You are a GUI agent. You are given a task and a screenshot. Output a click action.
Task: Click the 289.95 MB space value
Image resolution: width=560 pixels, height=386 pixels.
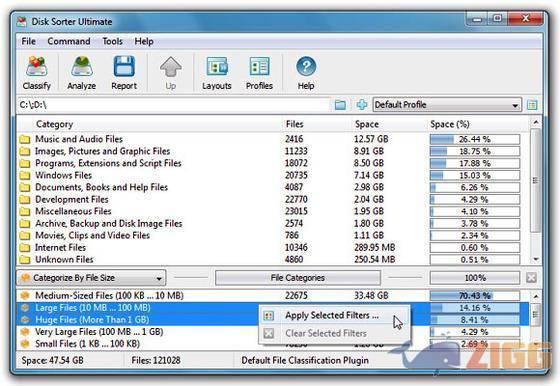[x=375, y=247]
